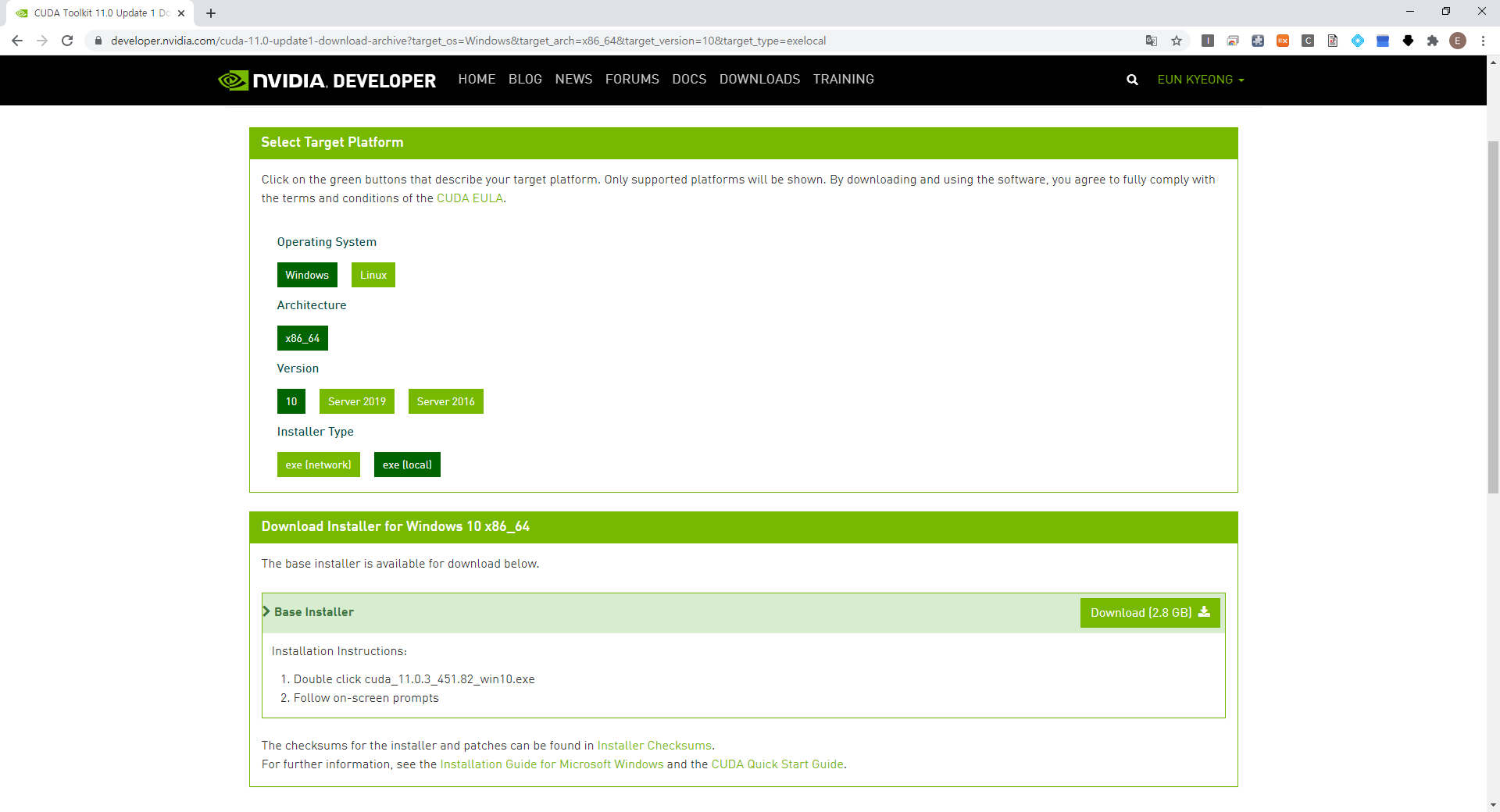Open the Chrome profile avatar 'E'
1500x812 pixels.
(x=1458, y=41)
